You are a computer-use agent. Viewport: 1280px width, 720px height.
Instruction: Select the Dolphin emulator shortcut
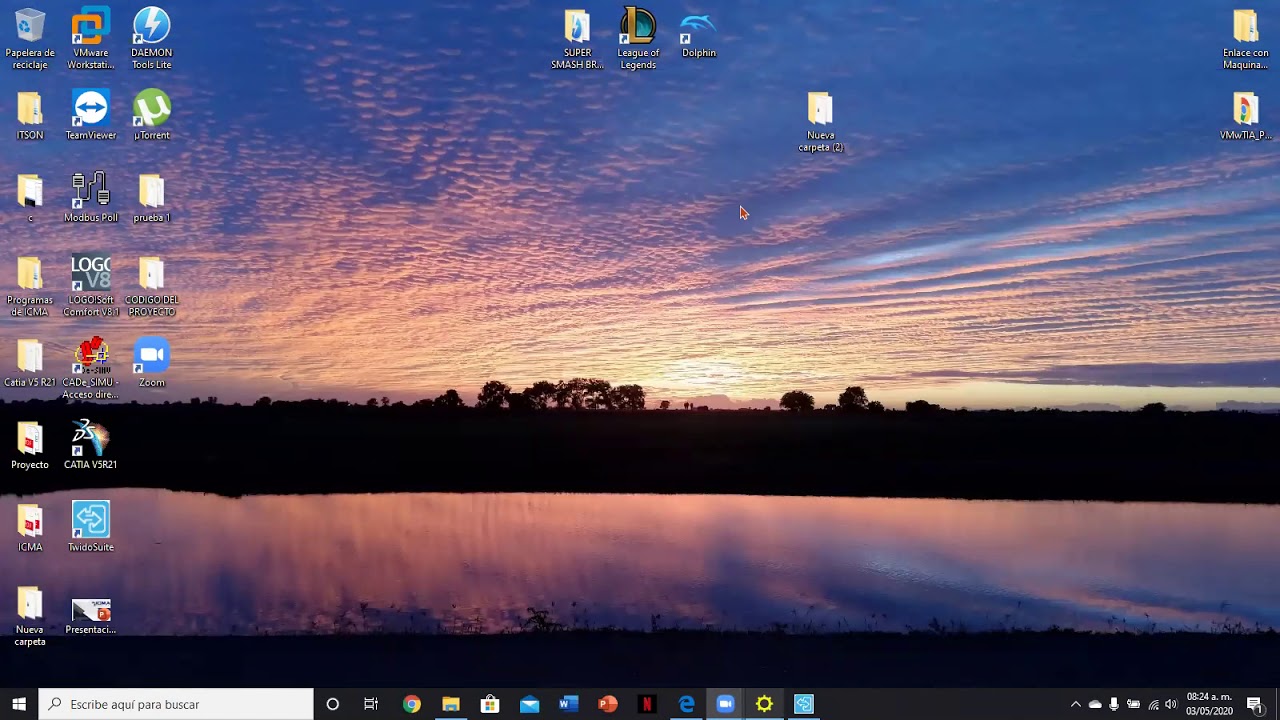699,33
